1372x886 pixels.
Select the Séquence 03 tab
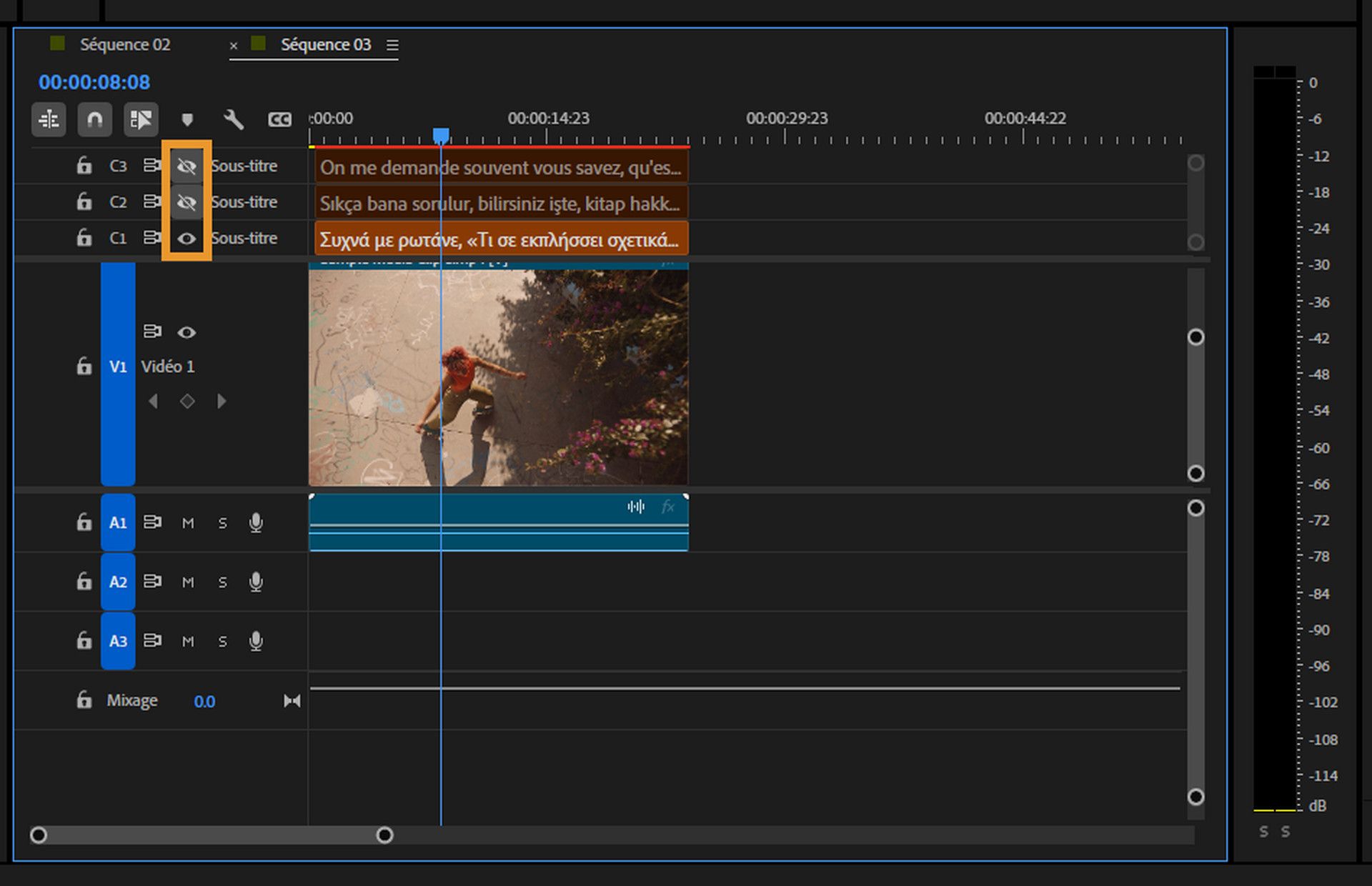click(x=327, y=44)
